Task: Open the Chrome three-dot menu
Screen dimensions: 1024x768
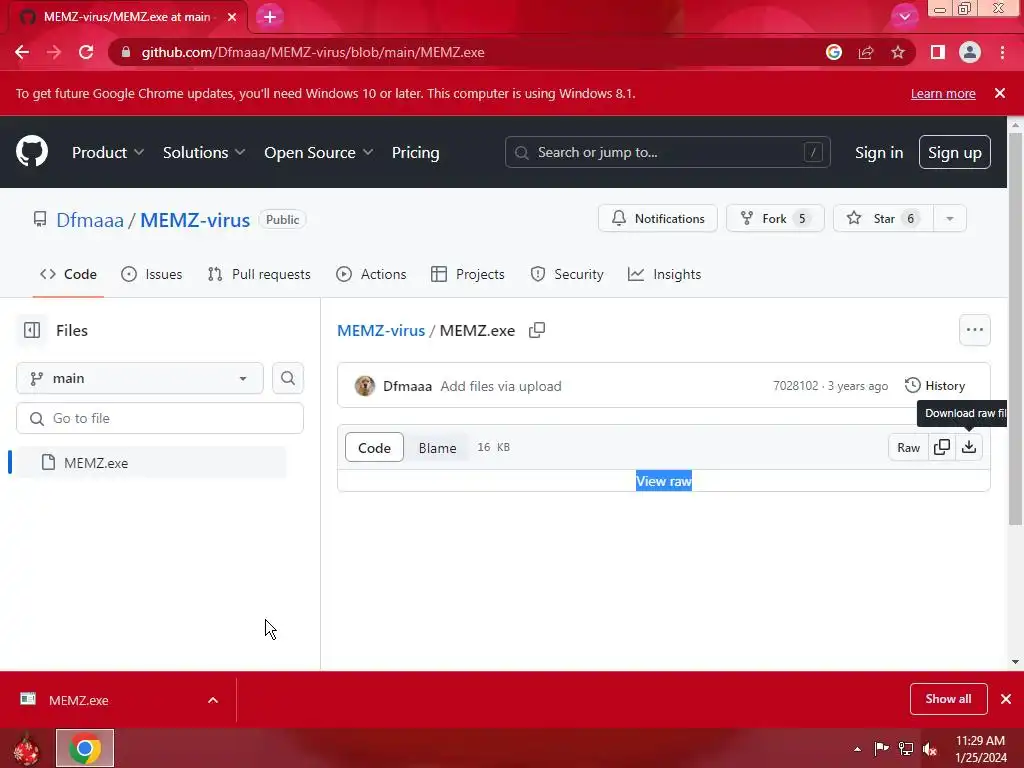Action: [x=1002, y=52]
